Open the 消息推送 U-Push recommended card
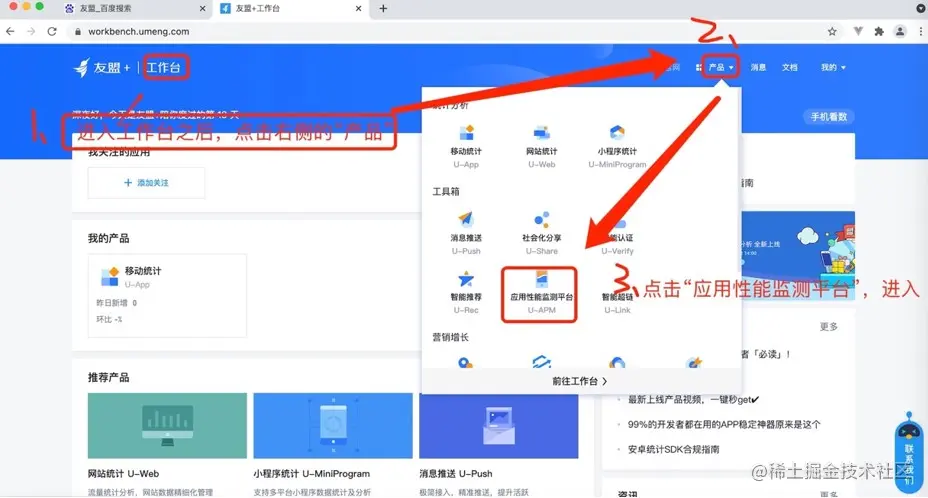Screen dimensions: 928x498 click(x=498, y=444)
